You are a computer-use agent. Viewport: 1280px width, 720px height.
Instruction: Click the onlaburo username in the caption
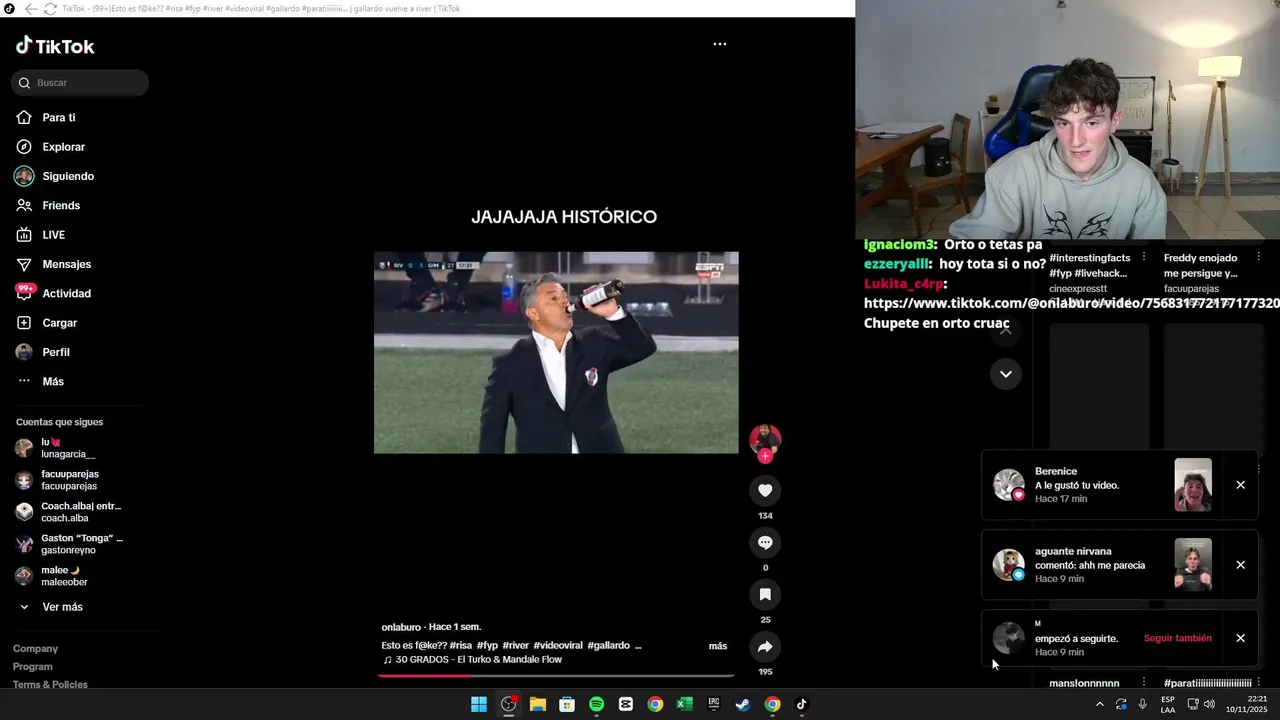pyautogui.click(x=400, y=627)
